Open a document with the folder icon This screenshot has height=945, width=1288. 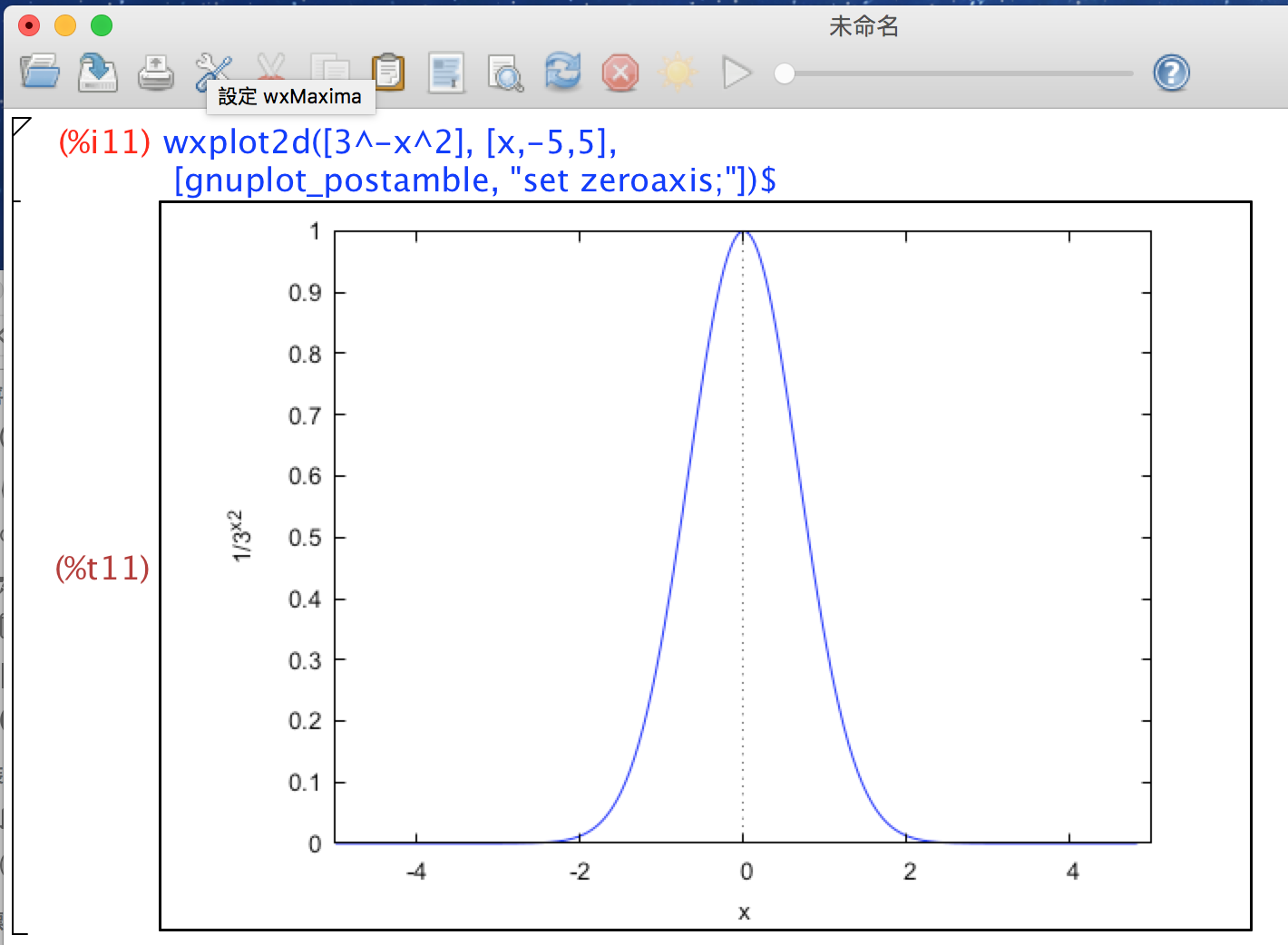(40, 72)
